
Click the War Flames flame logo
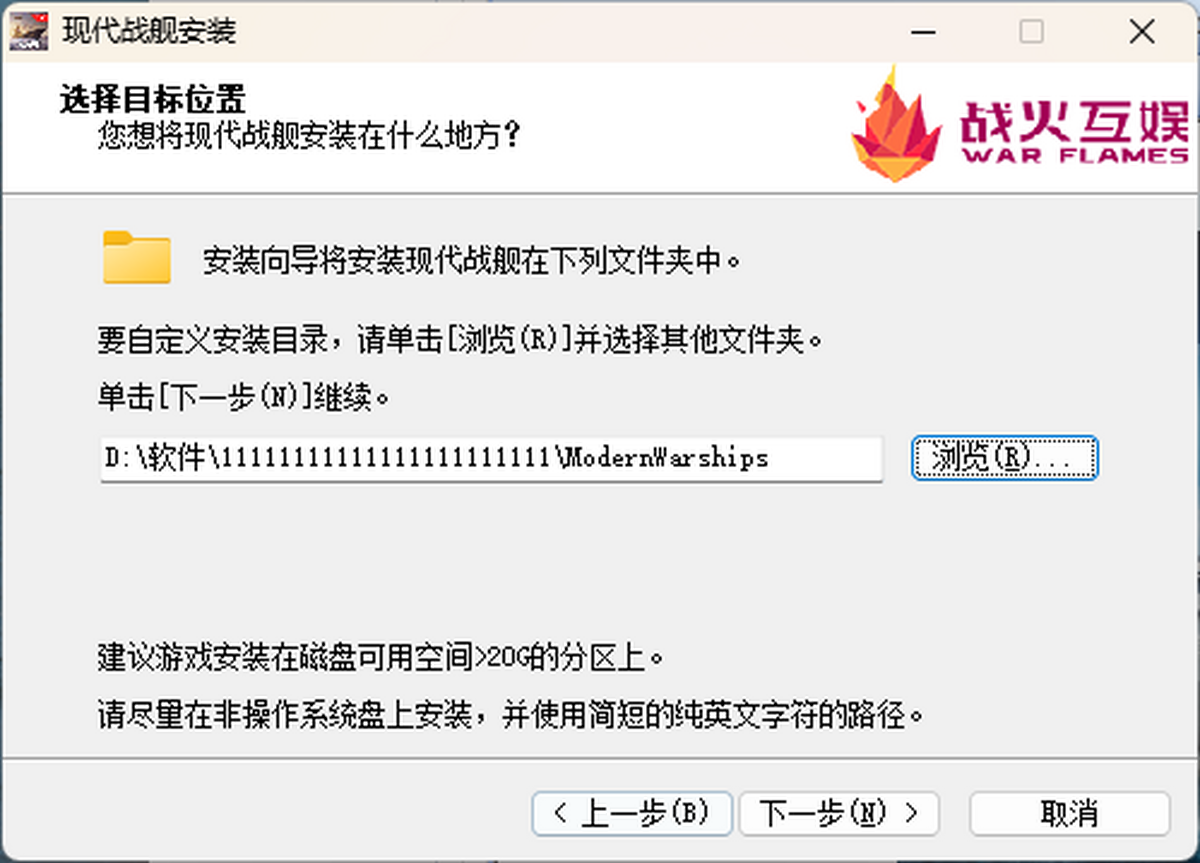point(895,125)
